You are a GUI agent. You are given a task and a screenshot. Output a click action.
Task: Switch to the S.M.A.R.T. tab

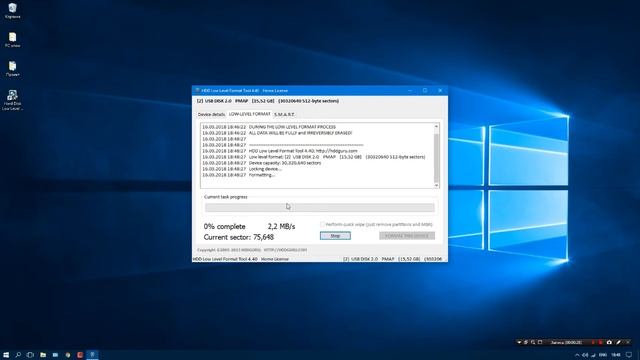(x=284, y=114)
